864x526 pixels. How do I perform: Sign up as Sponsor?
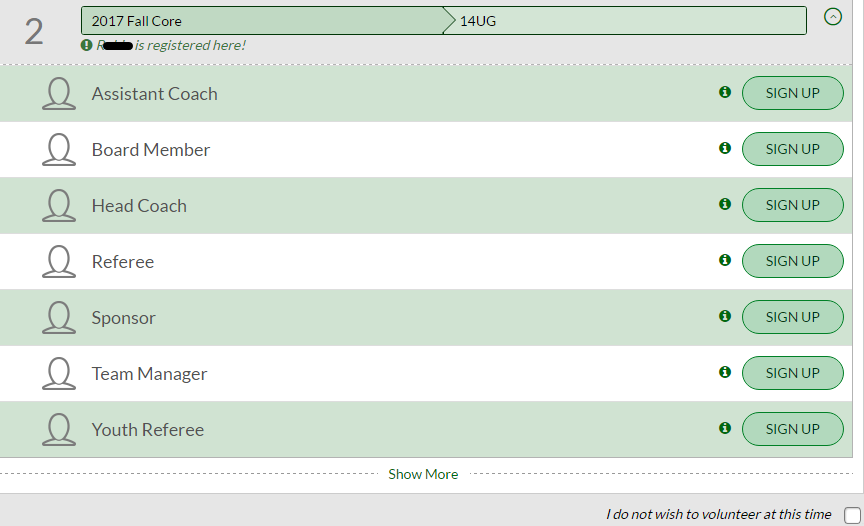point(792,317)
